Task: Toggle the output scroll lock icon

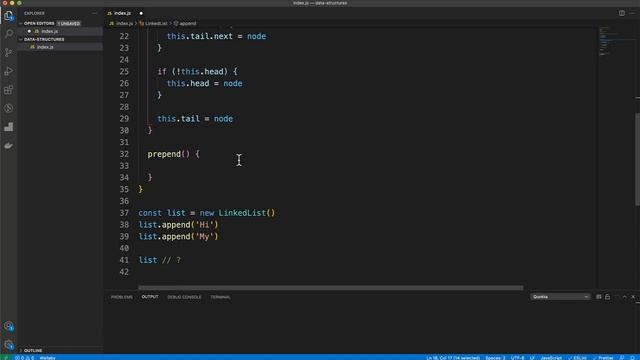Action: 607,297
